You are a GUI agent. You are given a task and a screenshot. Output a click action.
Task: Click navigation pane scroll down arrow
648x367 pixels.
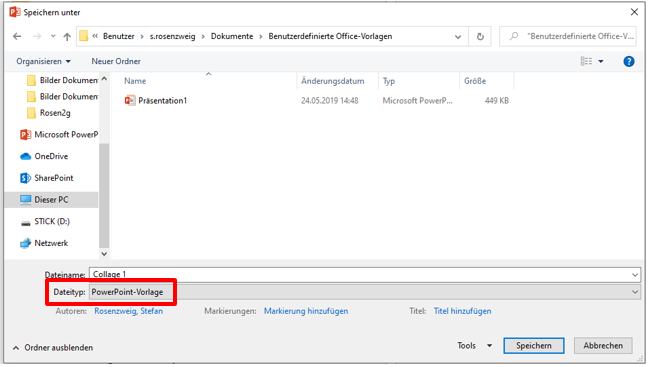click(x=104, y=254)
